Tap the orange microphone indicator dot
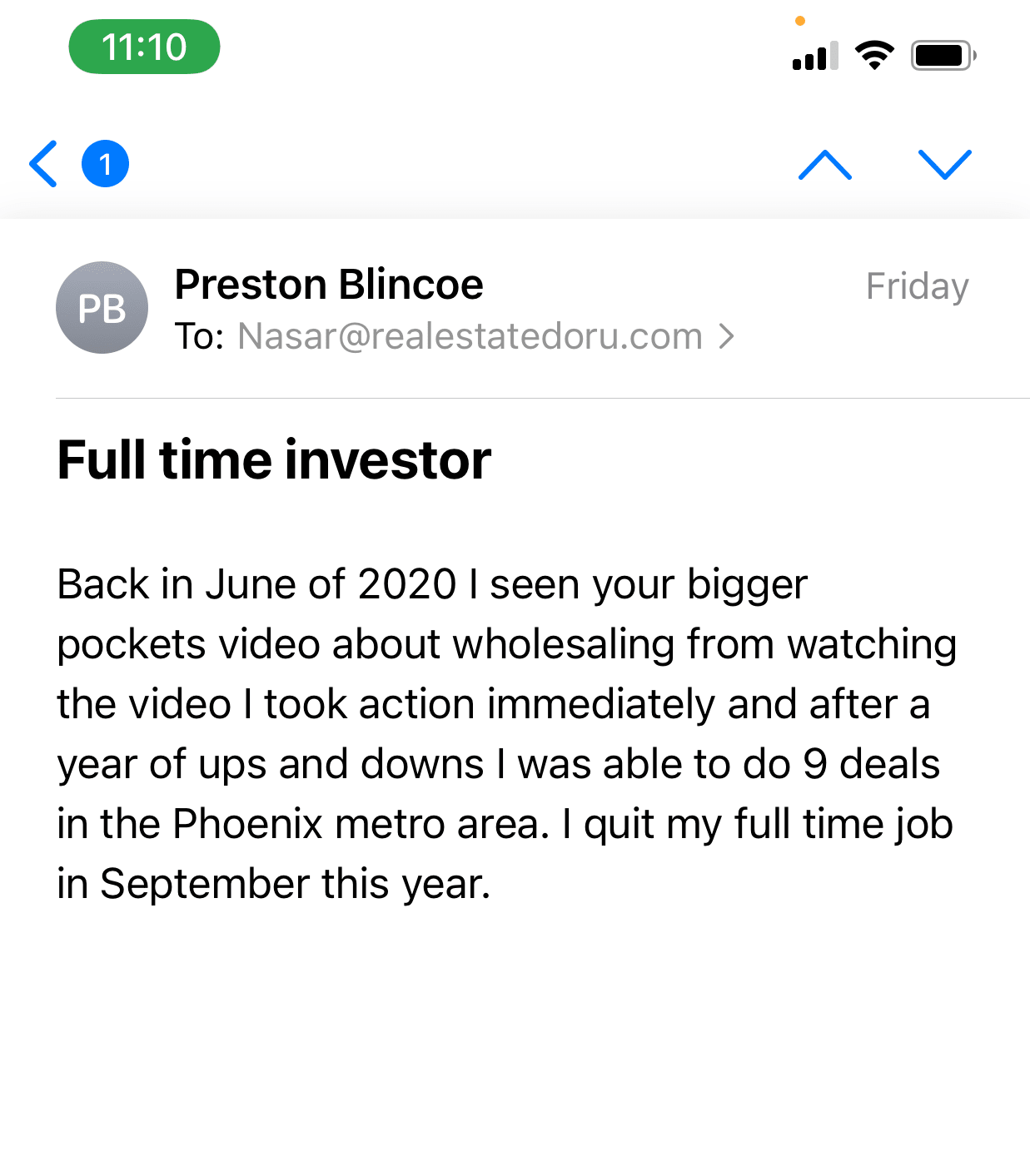 pyautogui.click(x=800, y=21)
